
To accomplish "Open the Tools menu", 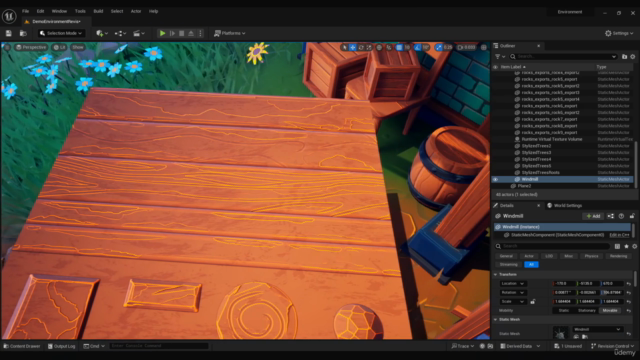I will pyautogui.click(x=80, y=11).
